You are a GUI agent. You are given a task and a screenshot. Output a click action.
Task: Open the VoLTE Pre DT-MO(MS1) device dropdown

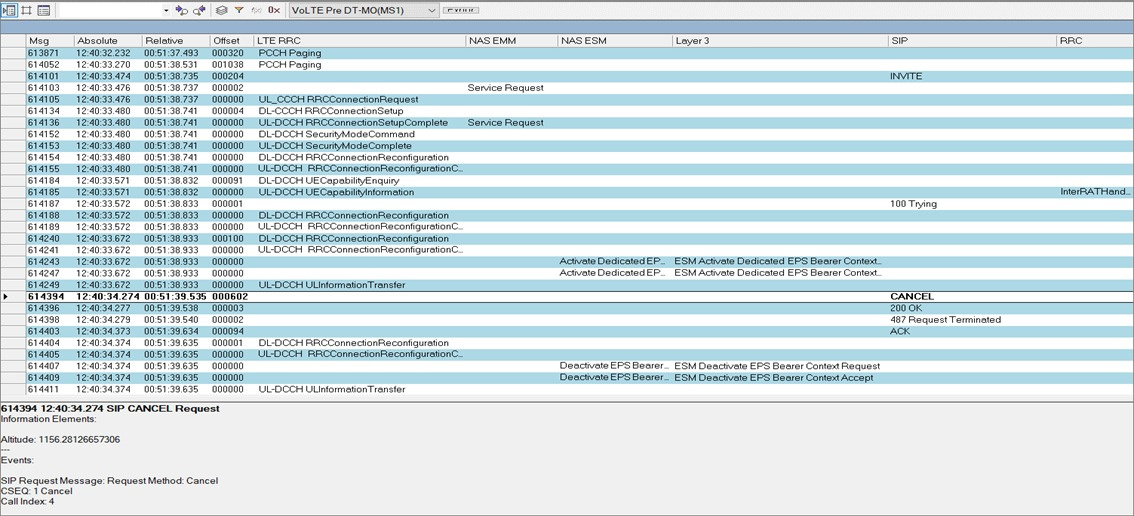coord(363,10)
